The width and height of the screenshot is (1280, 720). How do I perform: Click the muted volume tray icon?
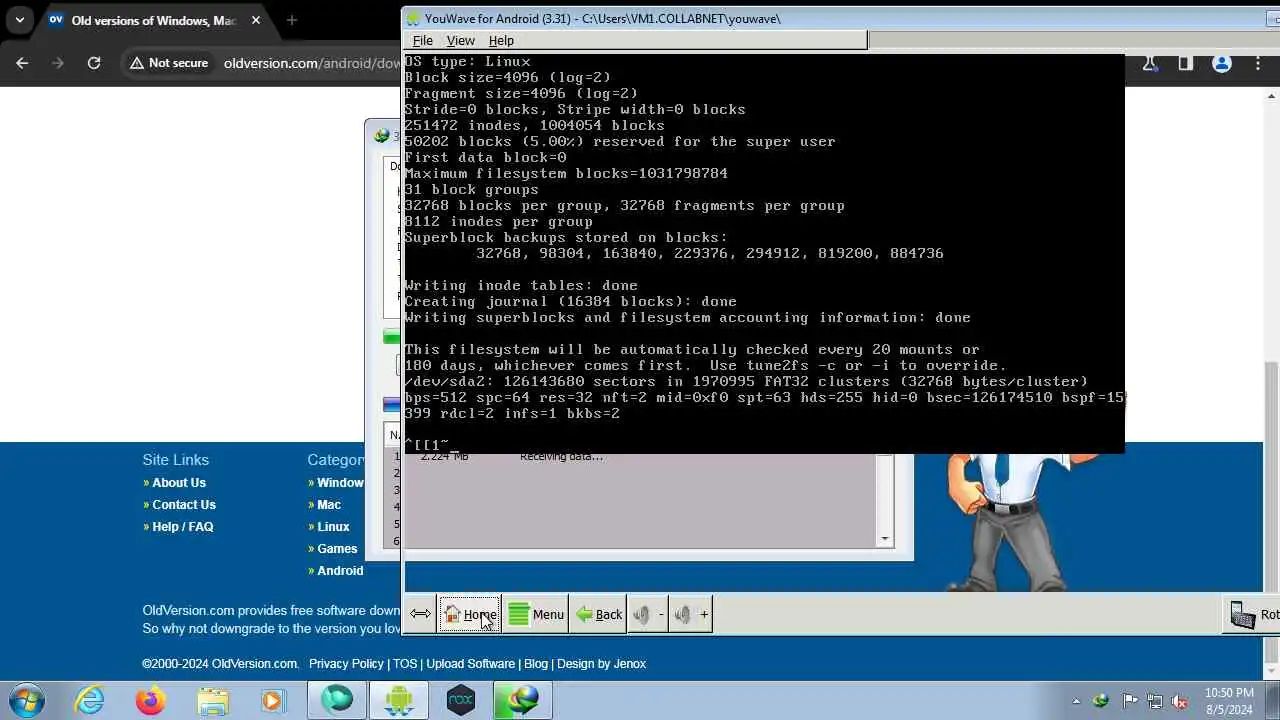point(1180,701)
